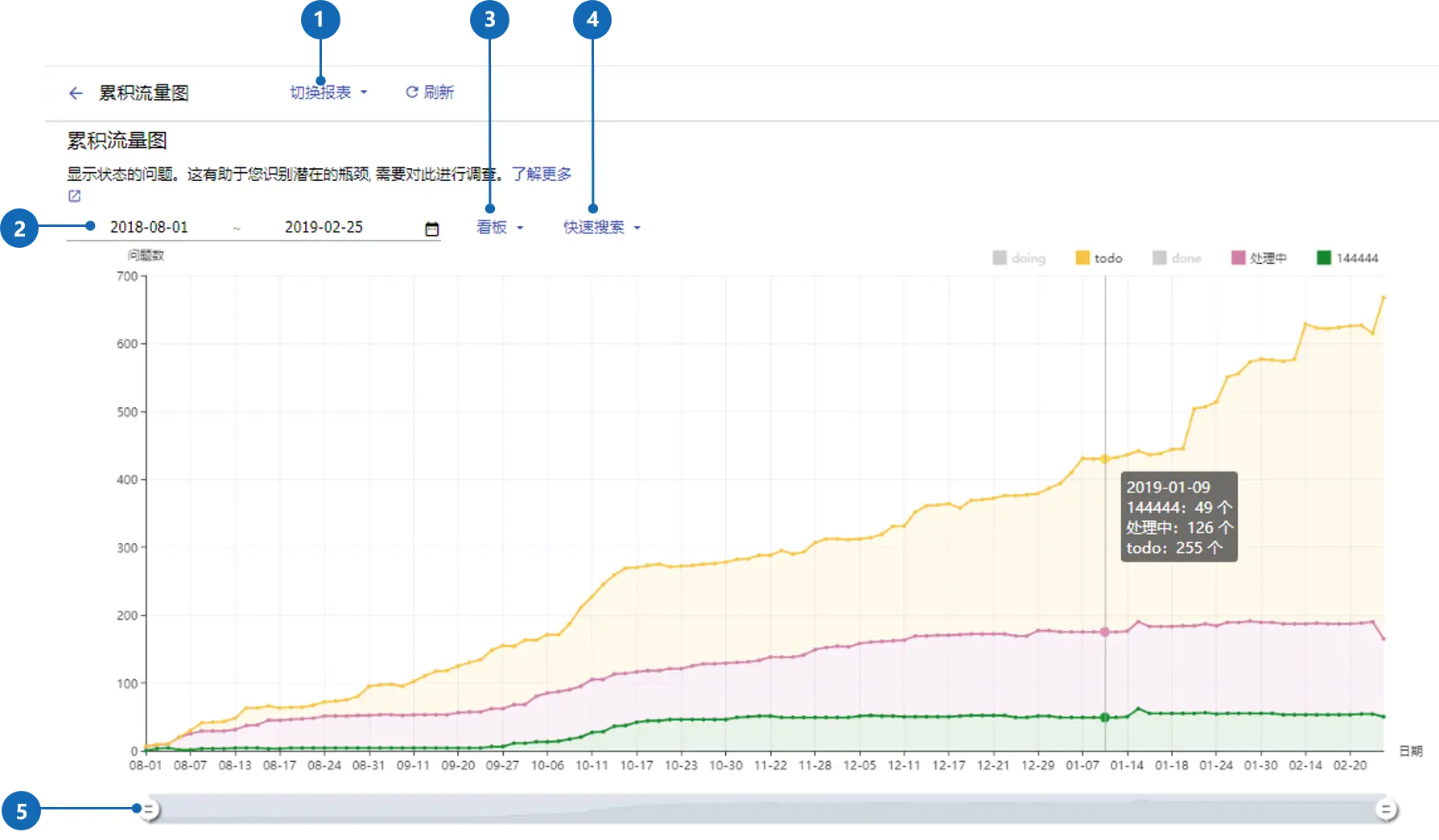Toggle the doing legend series

tap(1019, 258)
